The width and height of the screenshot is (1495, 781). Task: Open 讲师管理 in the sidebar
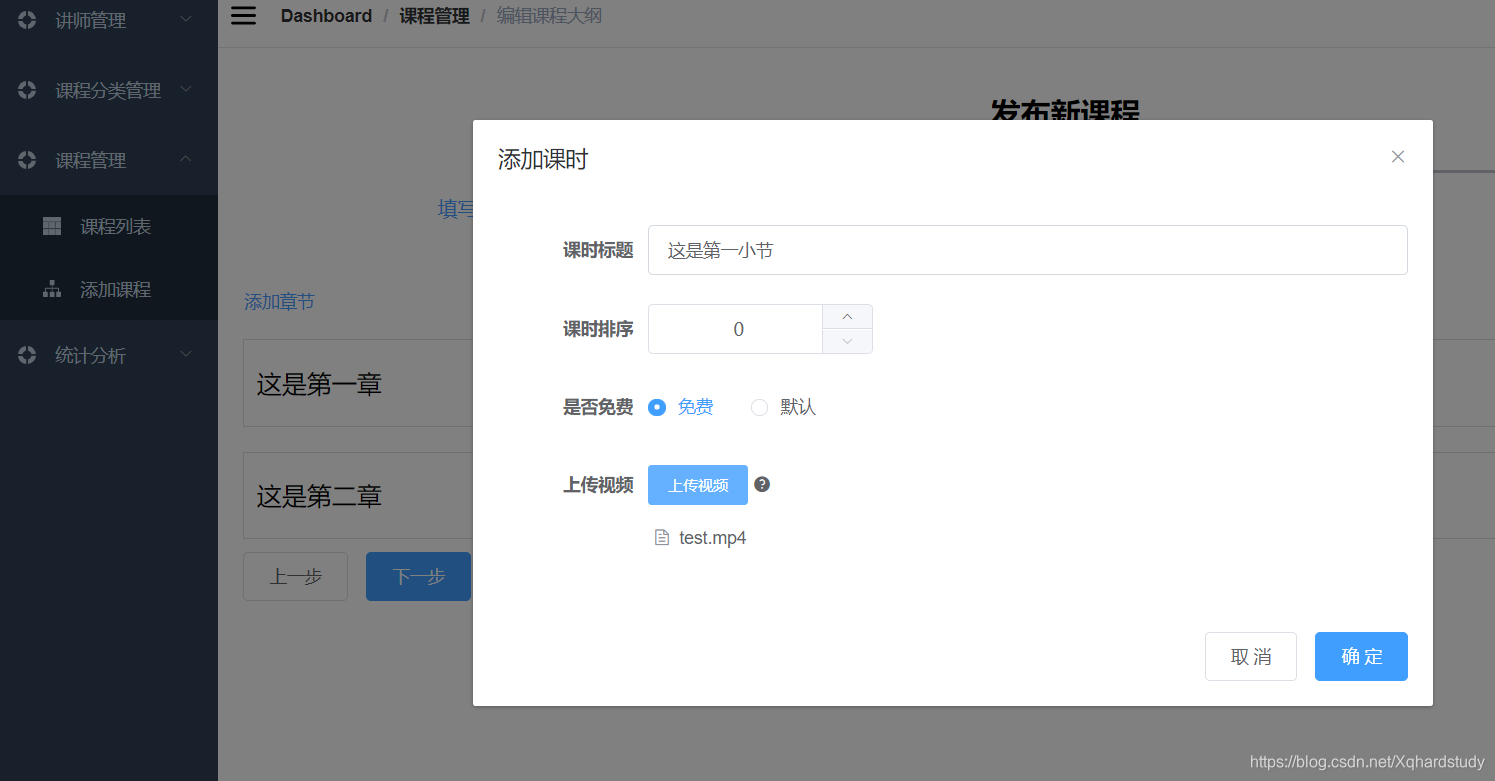[109, 19]
